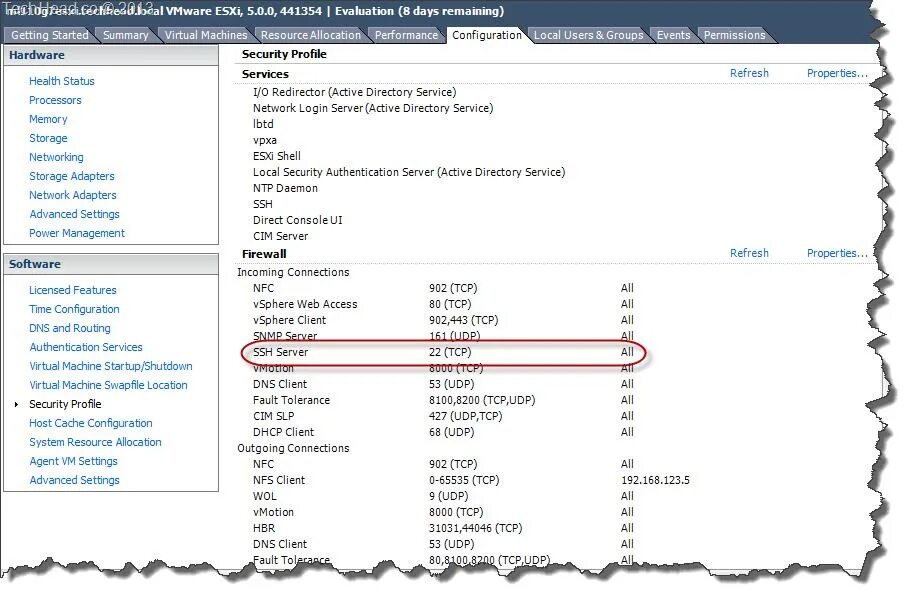The height and width of the screenshot is (600, 913).
Task: Select incoming DNS Client firewall row
Action: pyautogui.click(x=444, y=384)
